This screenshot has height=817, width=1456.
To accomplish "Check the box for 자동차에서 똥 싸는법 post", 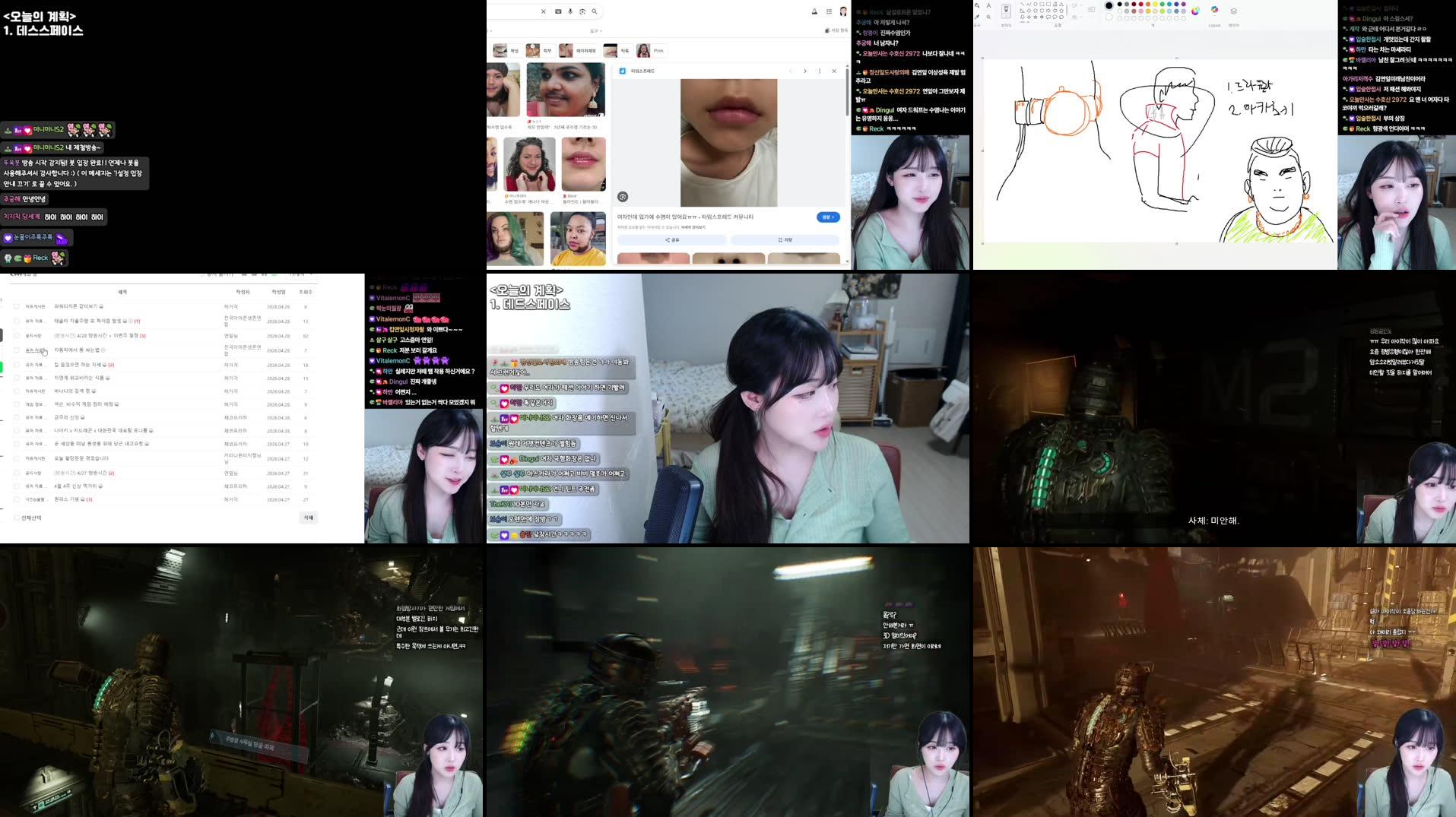I will [17, 350].
